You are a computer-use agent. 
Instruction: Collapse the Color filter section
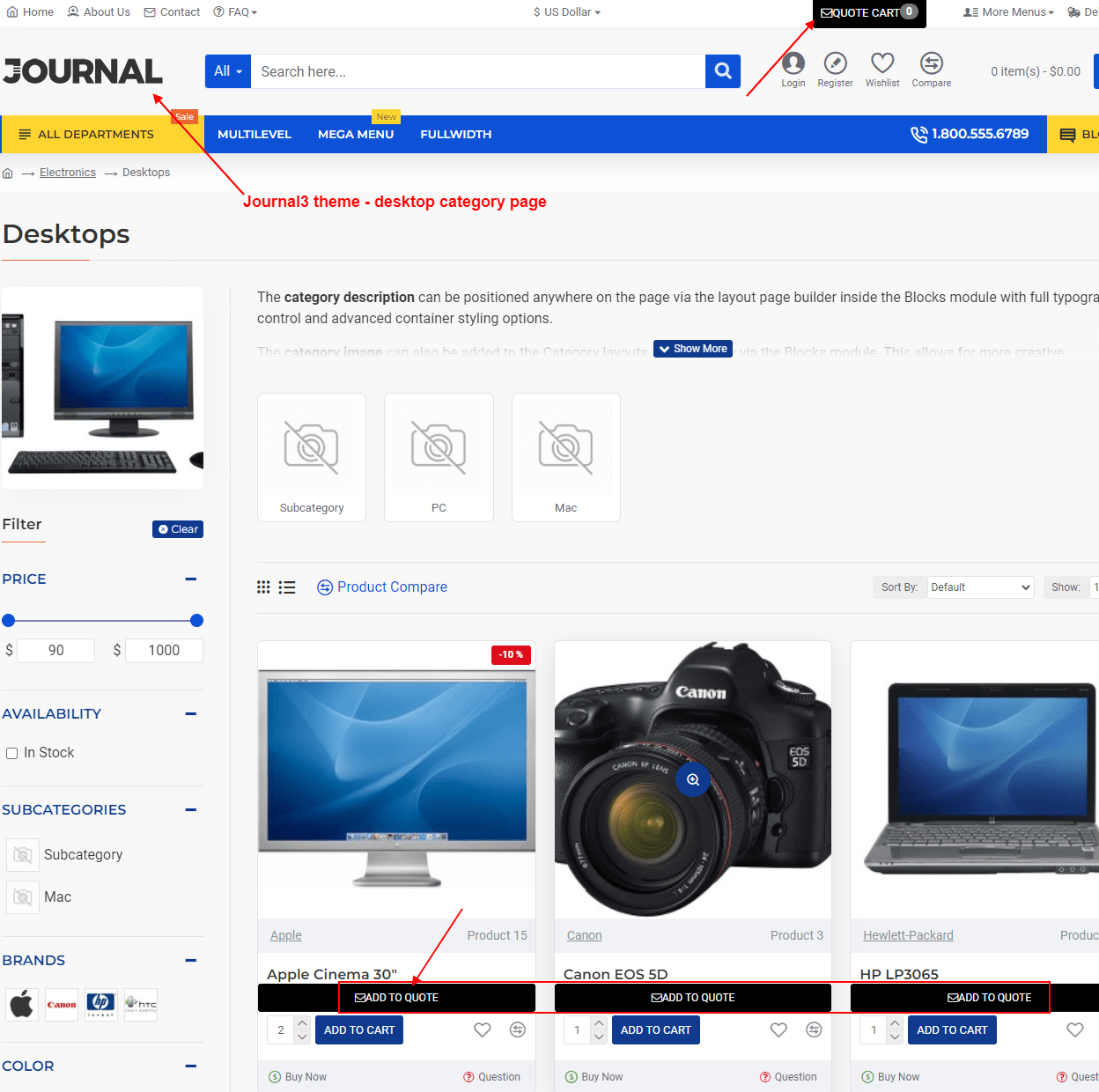pyautogui.click(x=191, y=1066)
